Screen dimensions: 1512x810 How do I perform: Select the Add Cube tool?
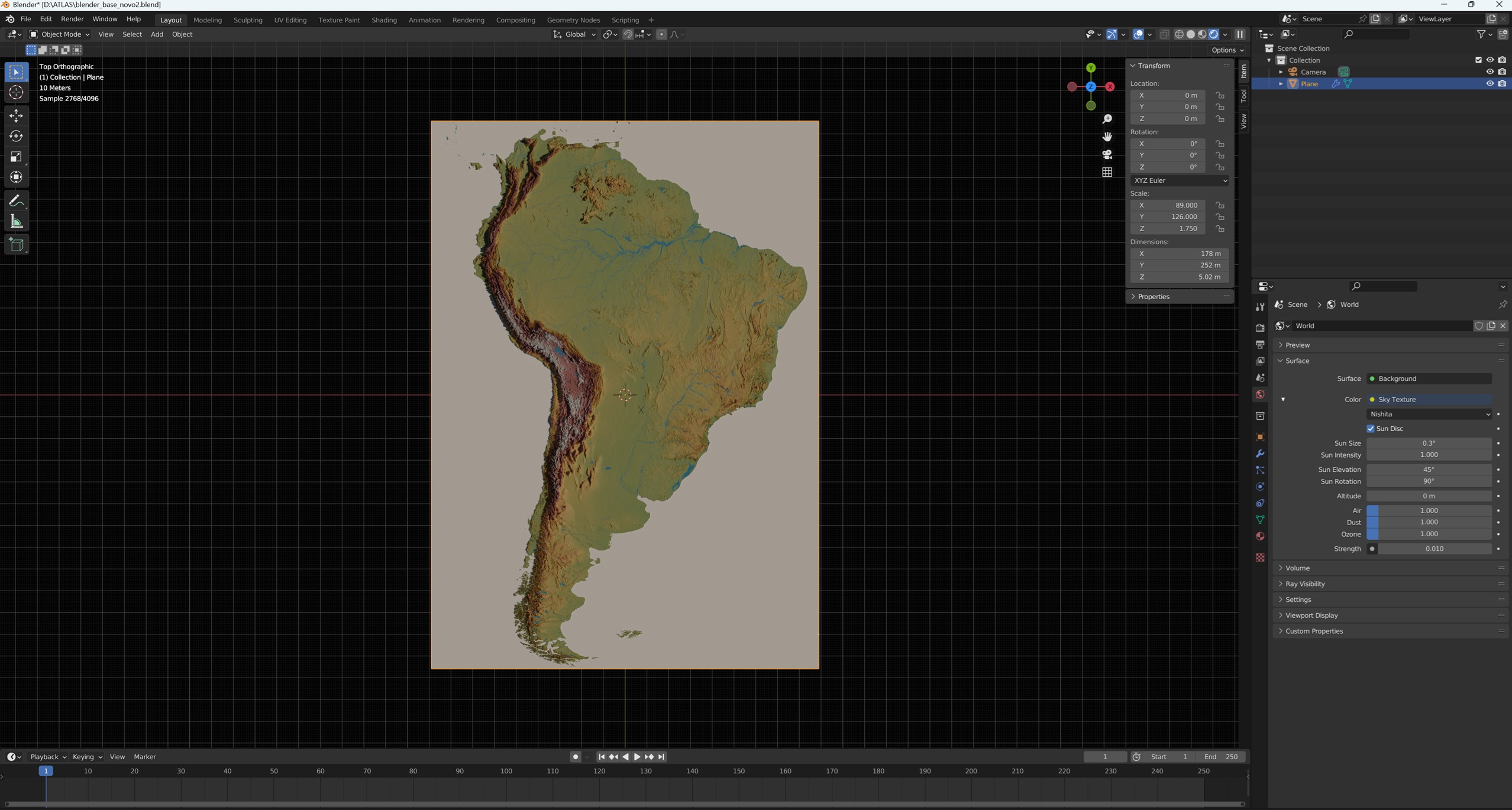pos(16,245)
